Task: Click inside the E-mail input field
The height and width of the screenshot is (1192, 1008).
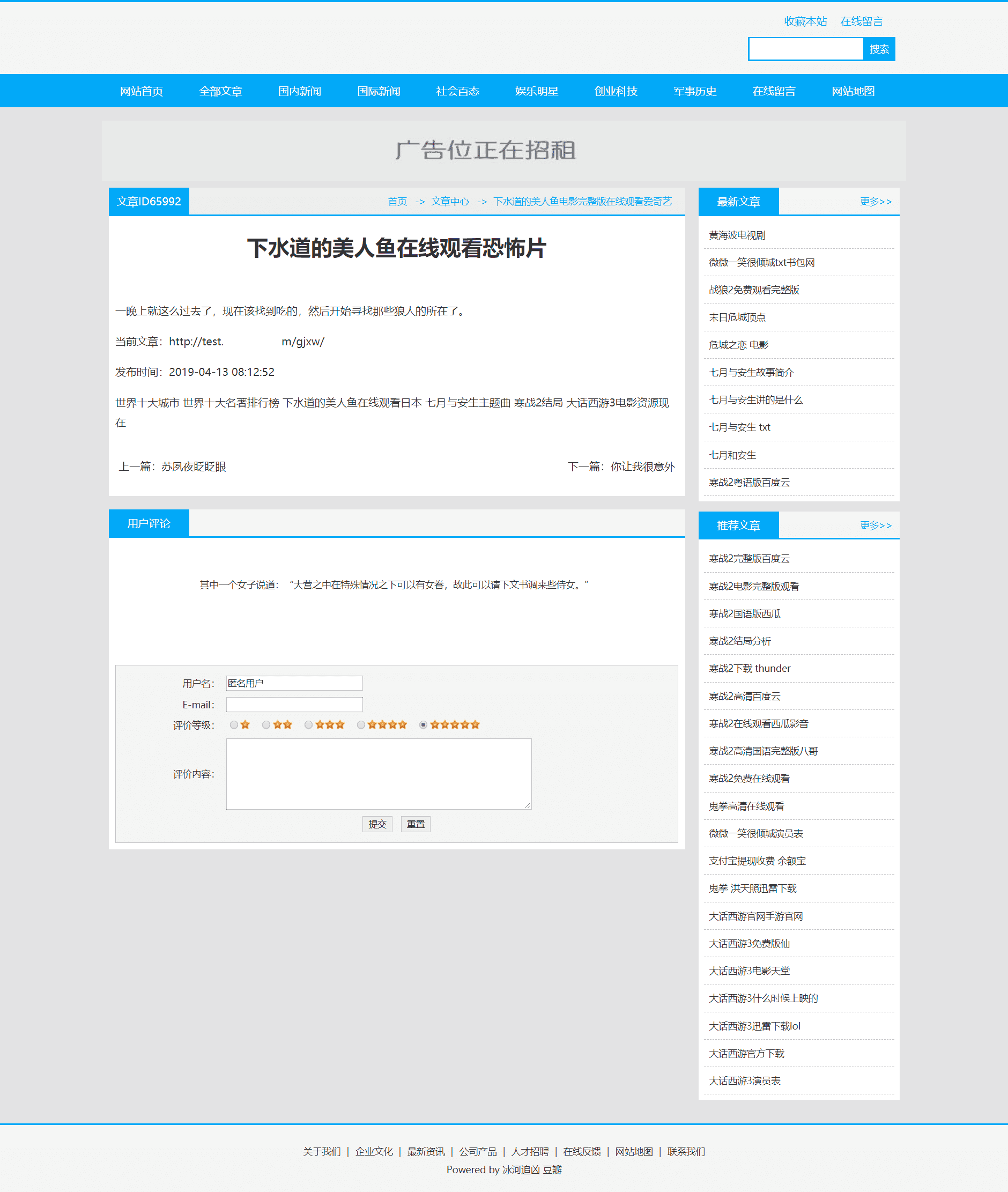Action: point(294,704)
